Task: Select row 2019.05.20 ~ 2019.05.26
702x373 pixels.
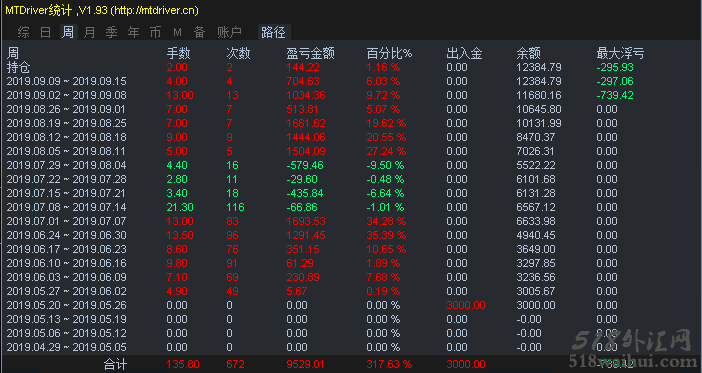Action: (67, 305)
